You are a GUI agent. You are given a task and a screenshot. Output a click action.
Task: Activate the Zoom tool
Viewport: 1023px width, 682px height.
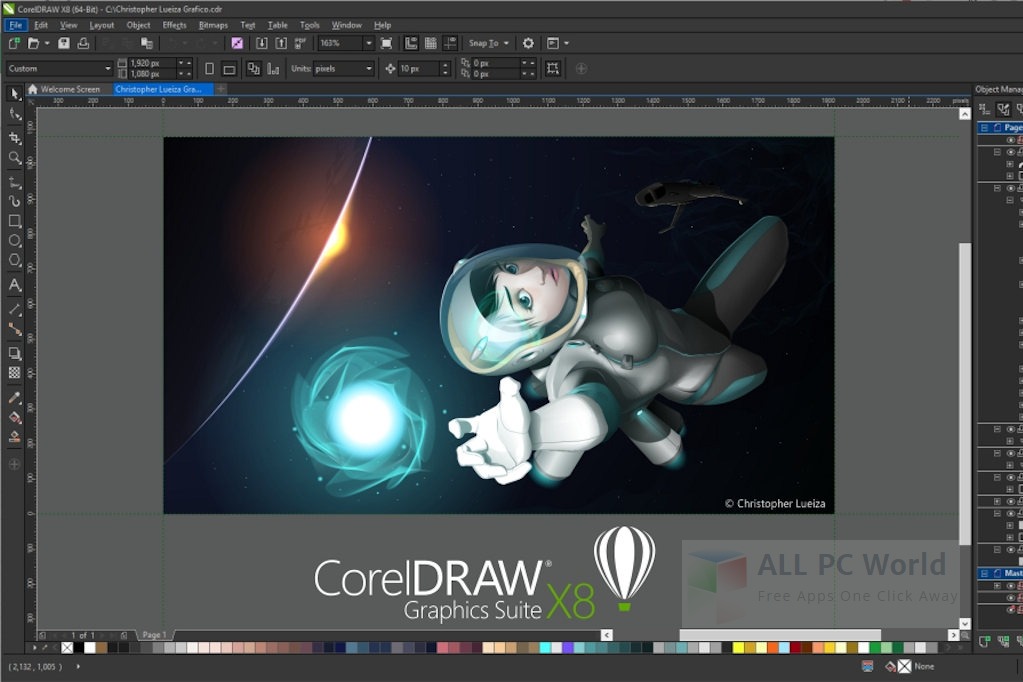[x=14, y=157]
